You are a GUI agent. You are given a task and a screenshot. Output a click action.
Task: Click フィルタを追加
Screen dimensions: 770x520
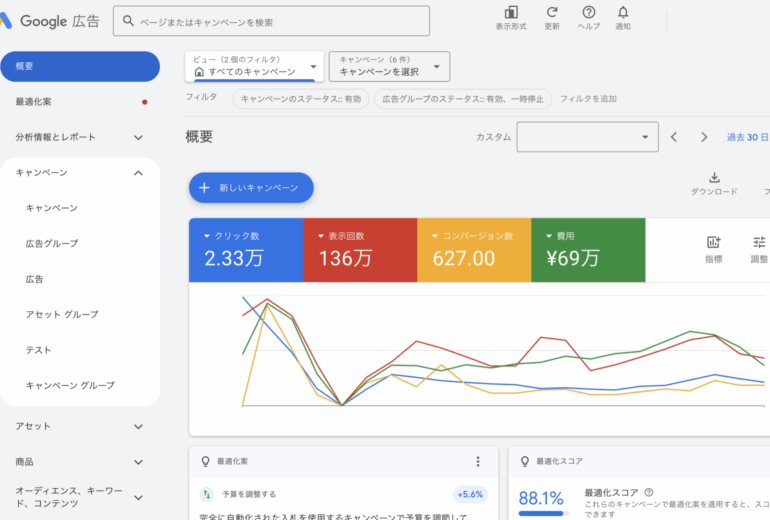pyautogui.click(x=588, y=99)
